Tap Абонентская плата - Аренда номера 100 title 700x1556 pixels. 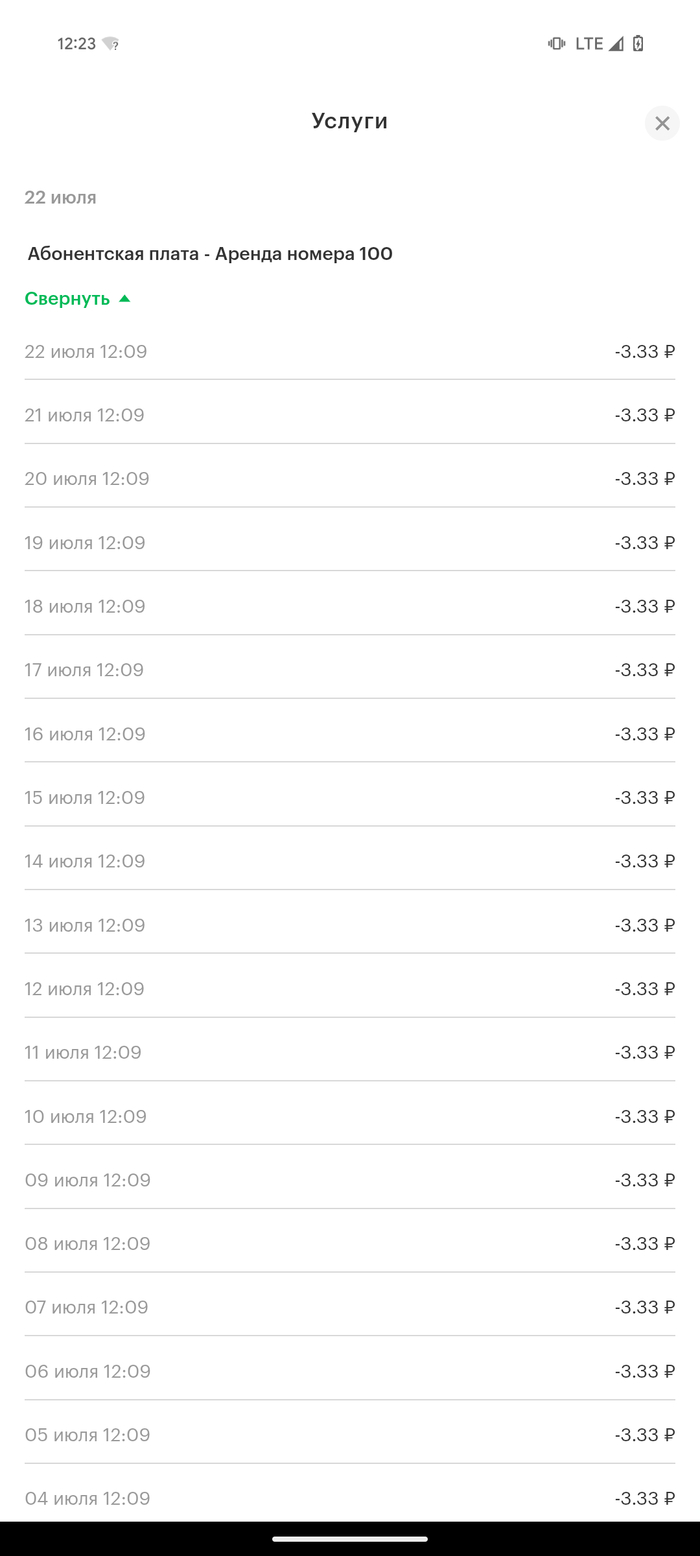pos(210,254)
